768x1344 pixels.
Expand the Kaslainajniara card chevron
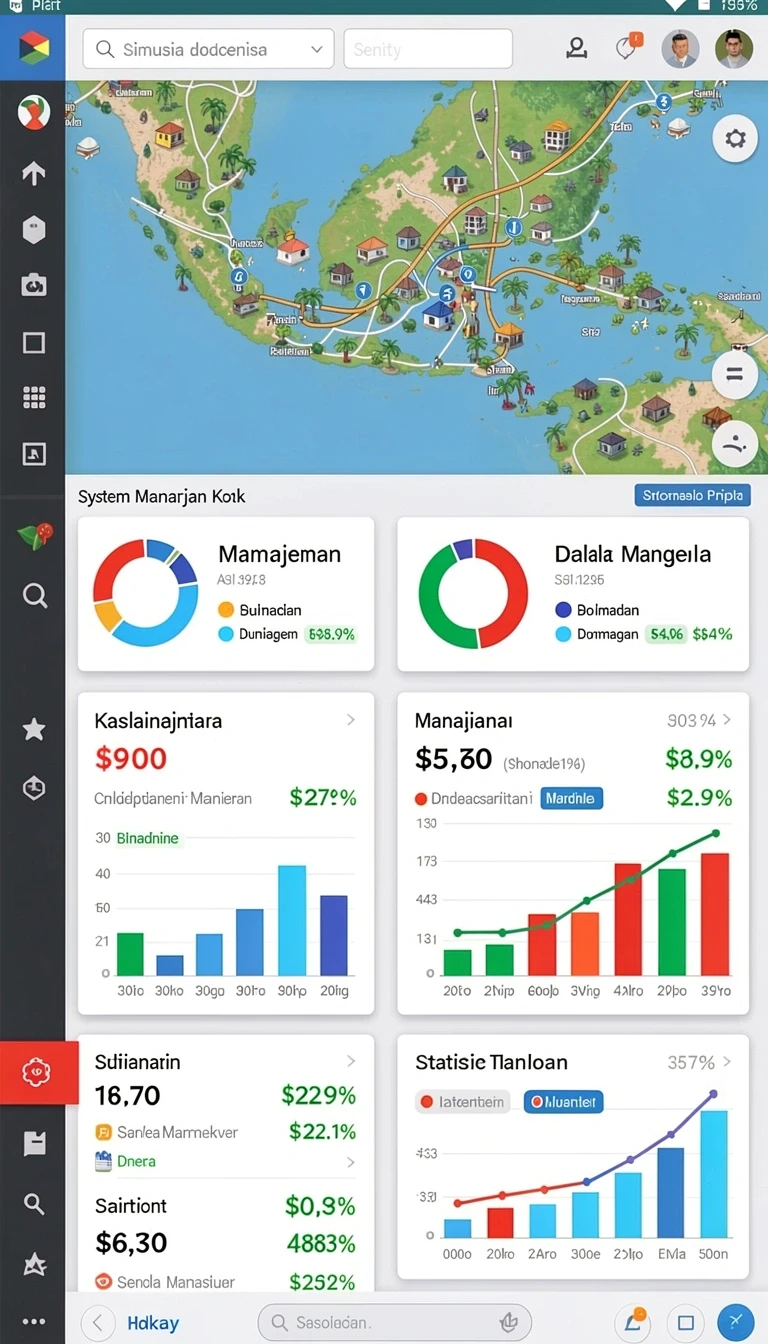pyautogui.click(x=351, y=720)
